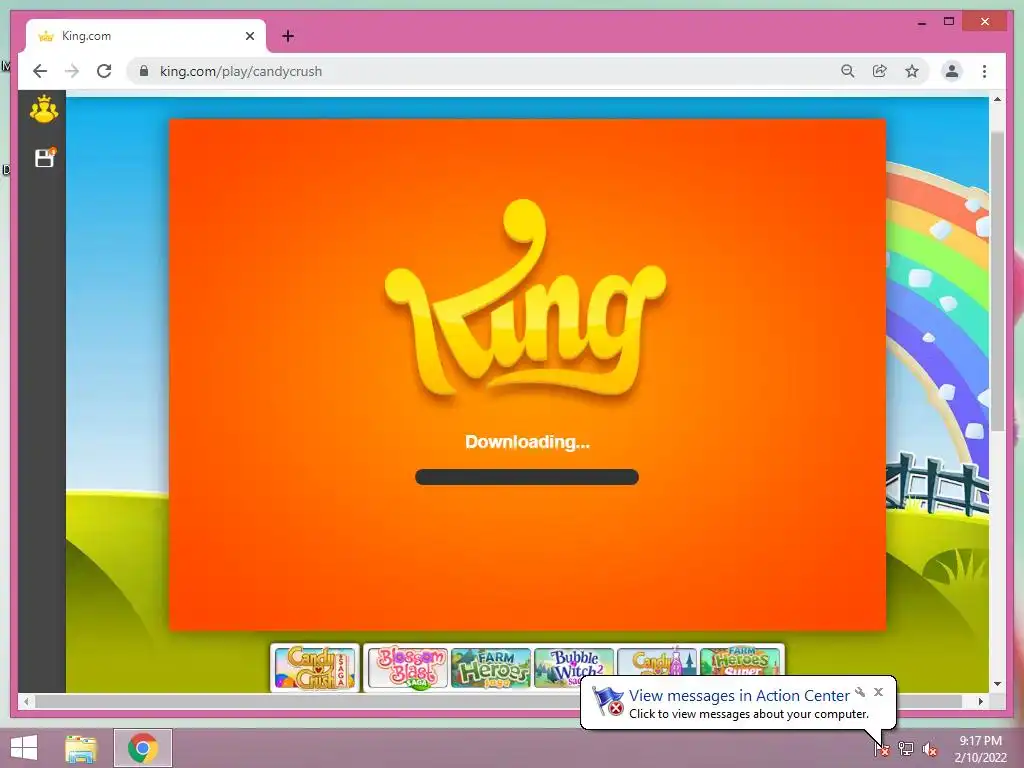Click the Downloading progress bar
The width and height of the screenshot is (1024, 768).
click(x=527, y=477)
